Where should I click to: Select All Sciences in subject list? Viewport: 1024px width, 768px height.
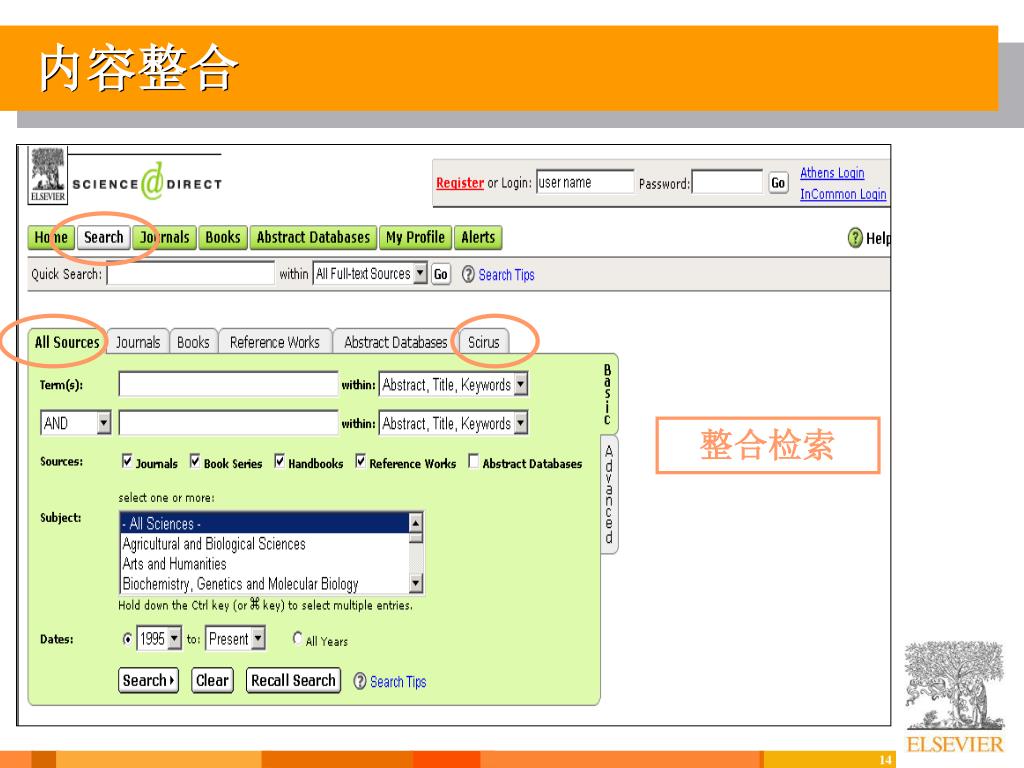(264, 523)
